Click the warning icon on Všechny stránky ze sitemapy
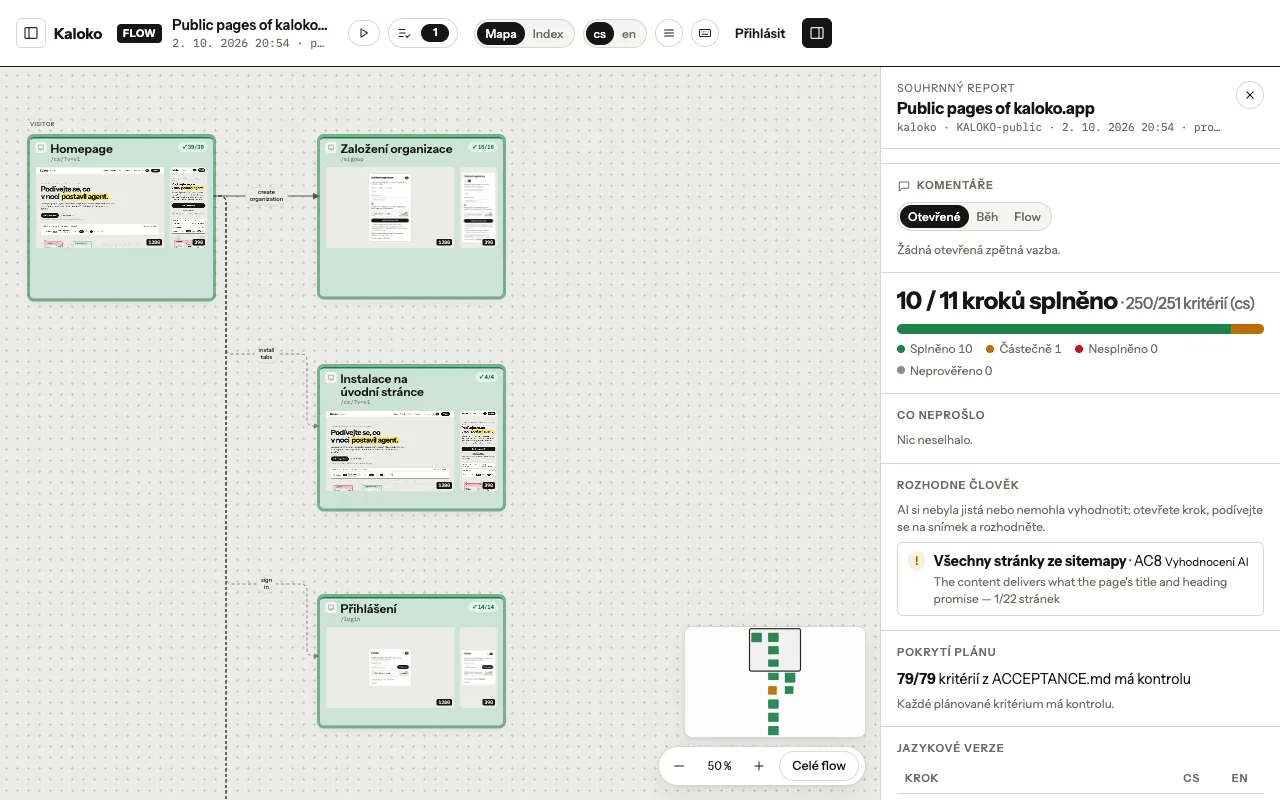The height and width of the screenshot is (800, 1280). point(916,561)
